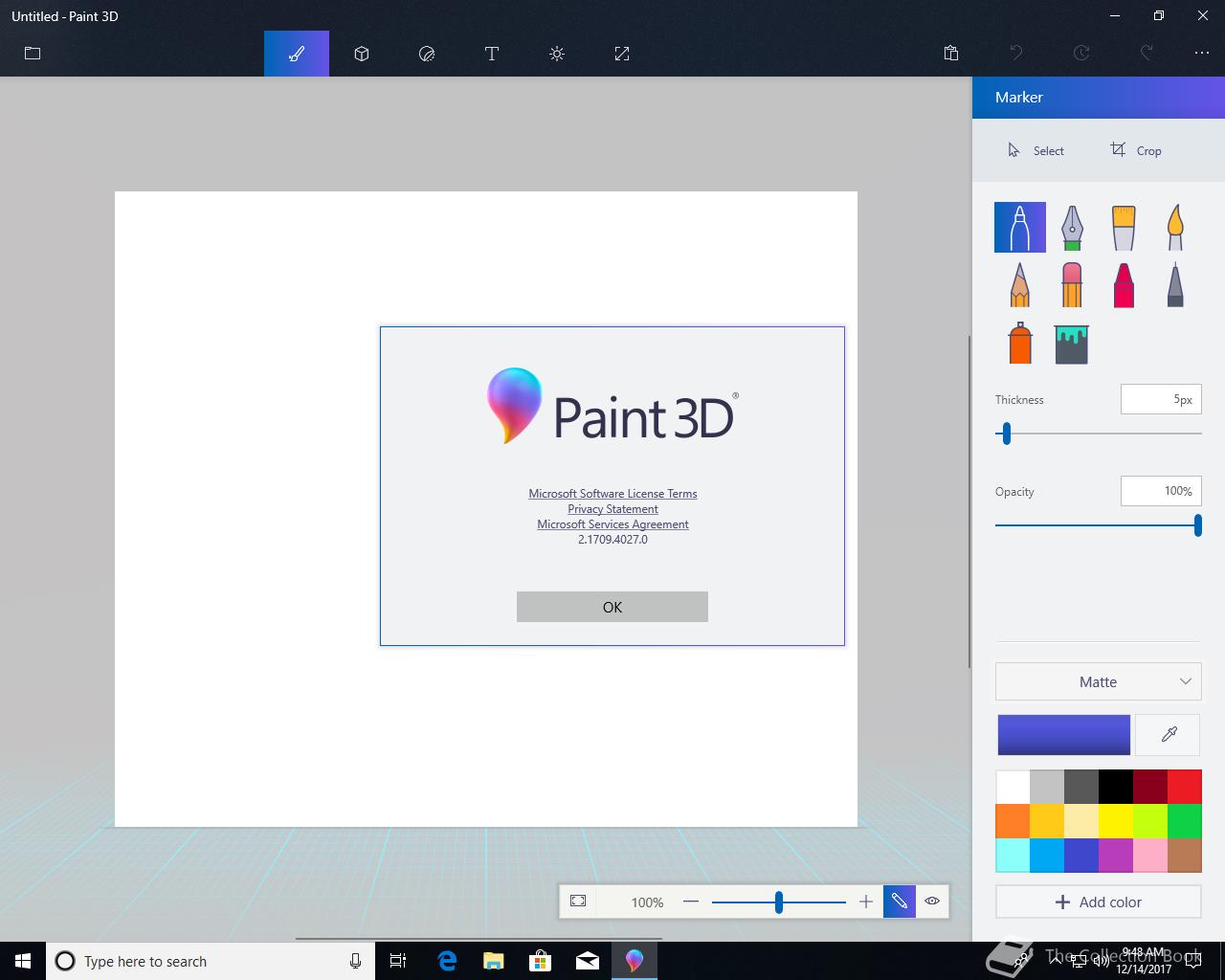Click the zoom level slider
Image resolution: width=1225 pixels, height=980 pixels.
tap(779, 902)
